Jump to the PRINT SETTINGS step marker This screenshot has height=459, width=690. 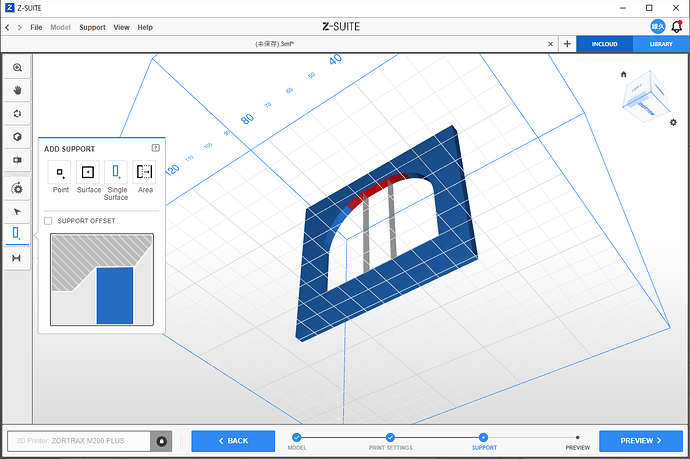[390, 437]
